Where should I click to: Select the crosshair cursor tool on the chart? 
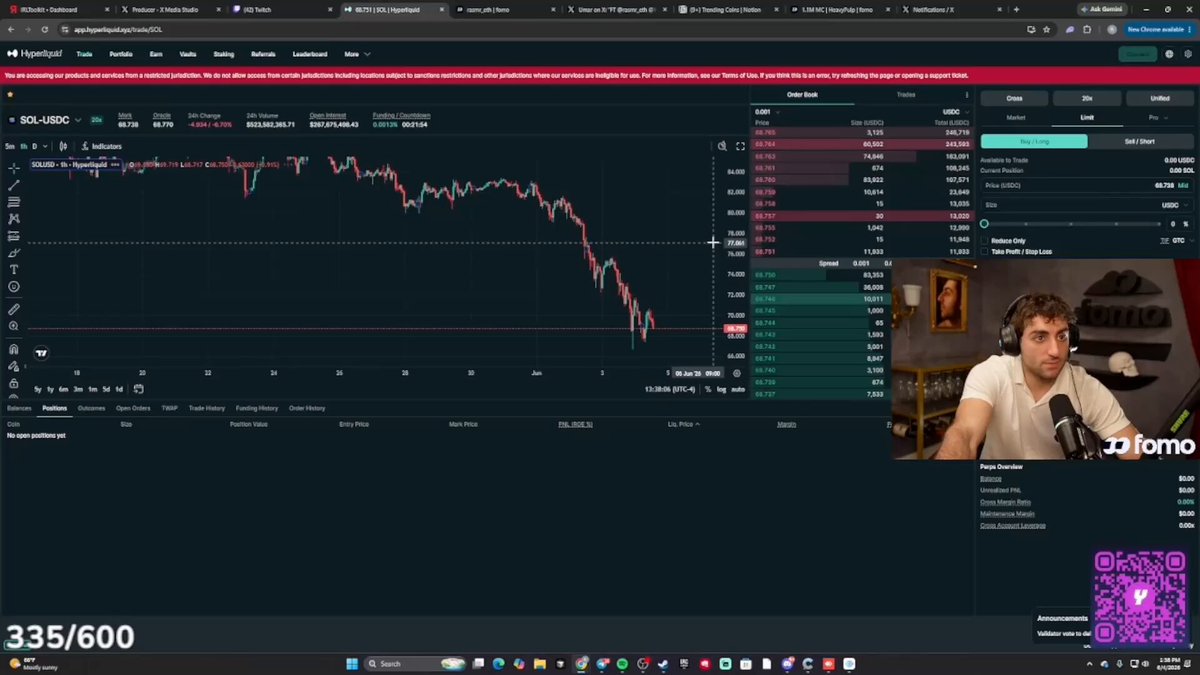tap(14, 168)
